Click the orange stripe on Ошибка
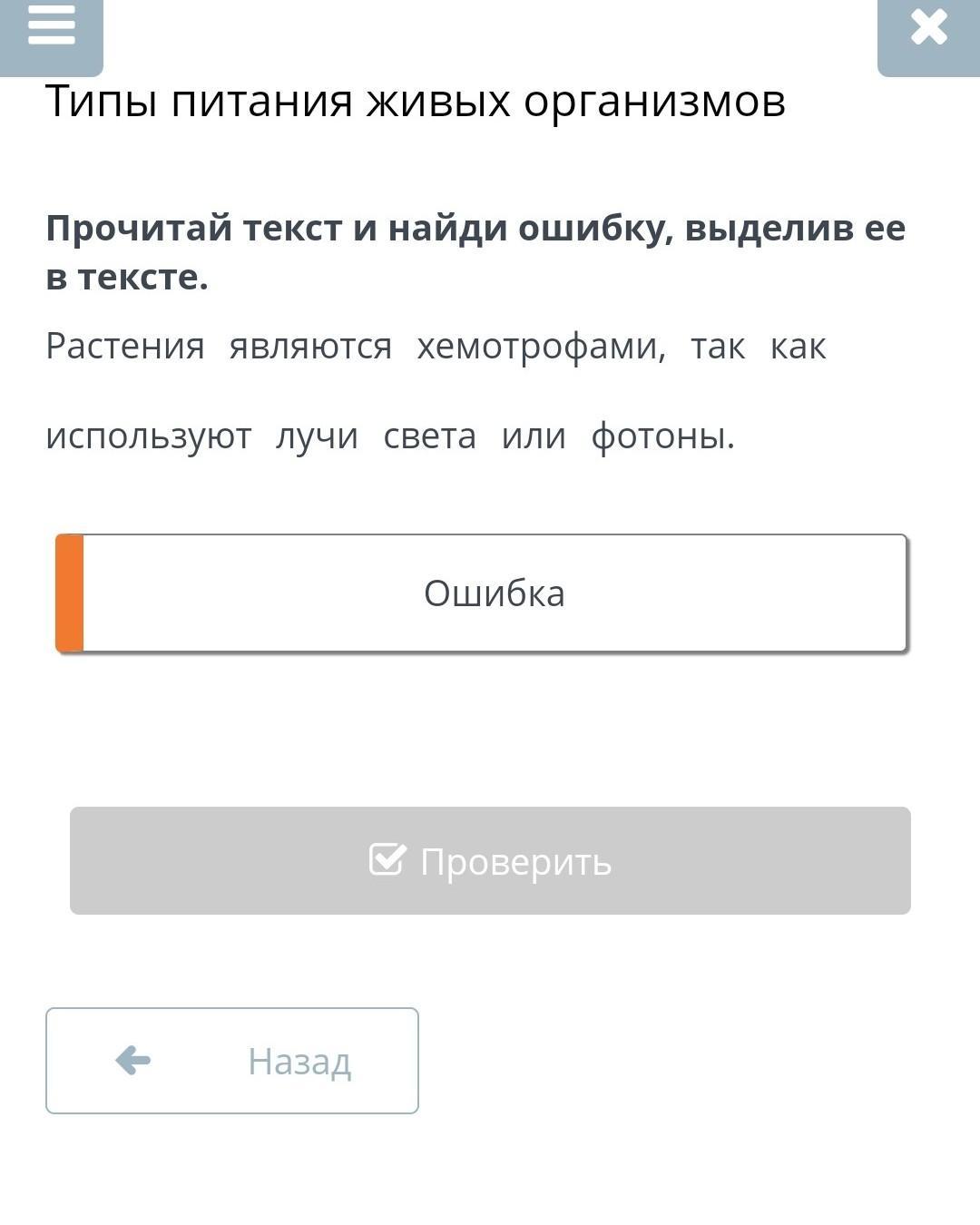 (x=70, y=593)
